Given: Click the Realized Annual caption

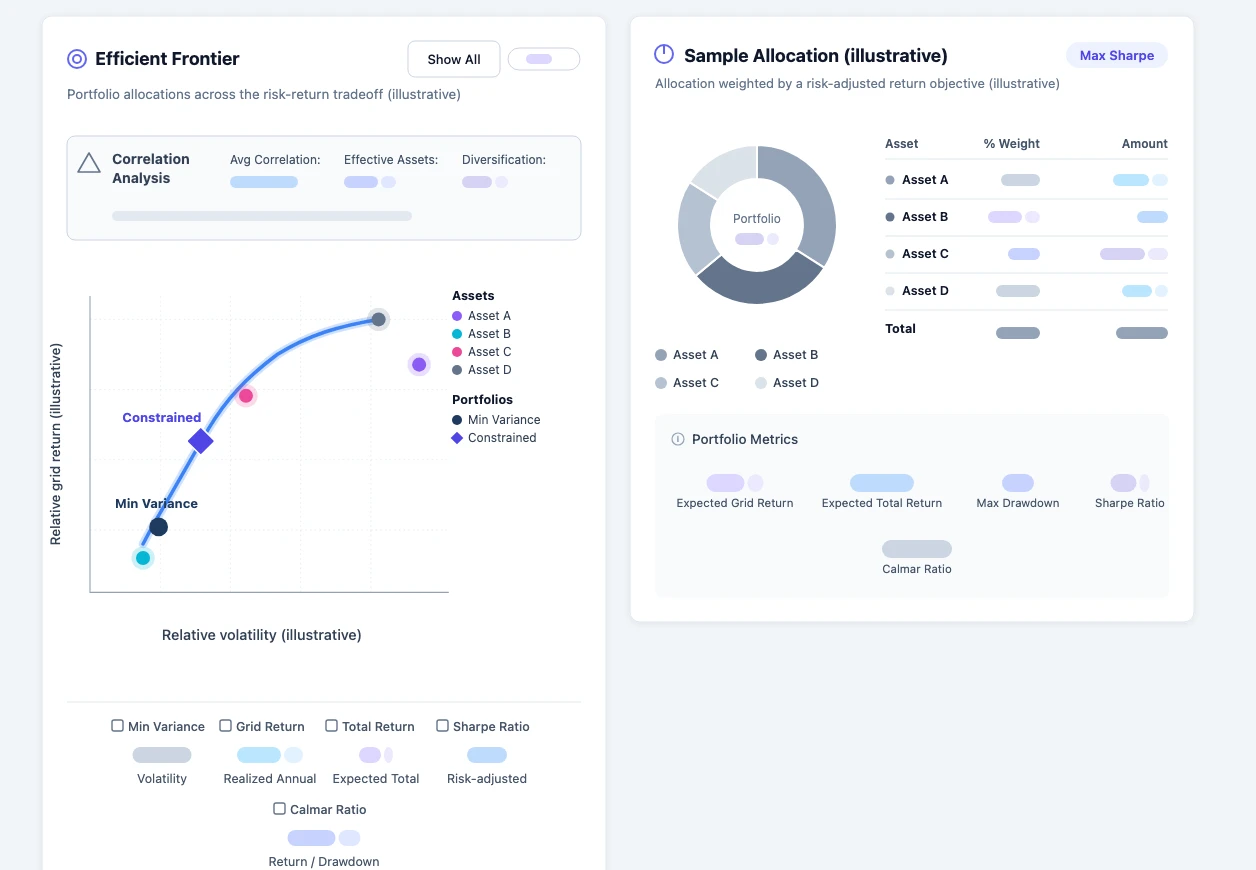Looking at the screenshot, I should click(x=270, y=779).
